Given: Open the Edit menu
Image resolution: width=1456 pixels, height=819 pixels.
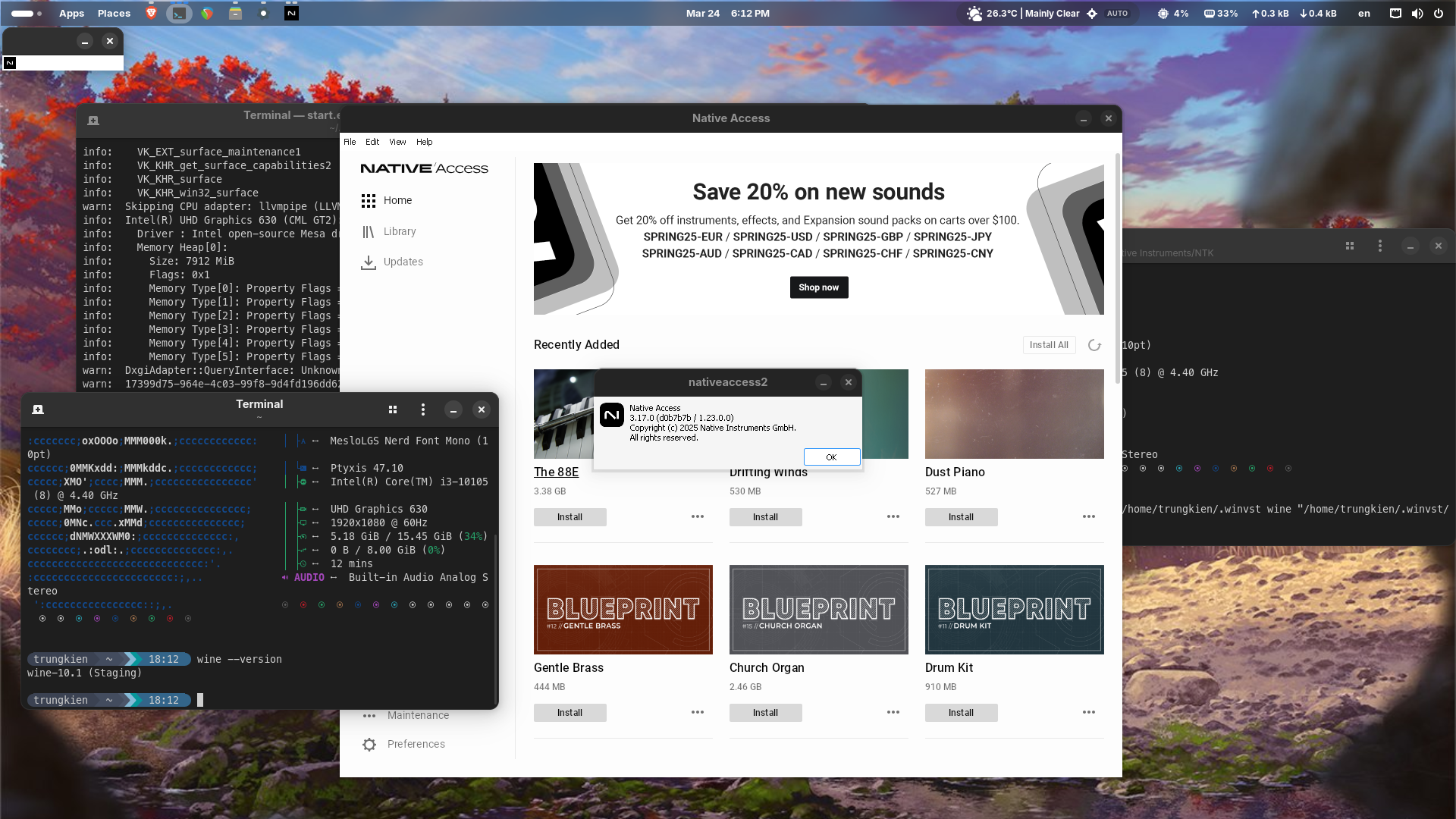Looking at the screenshot, I should point(372,142).
